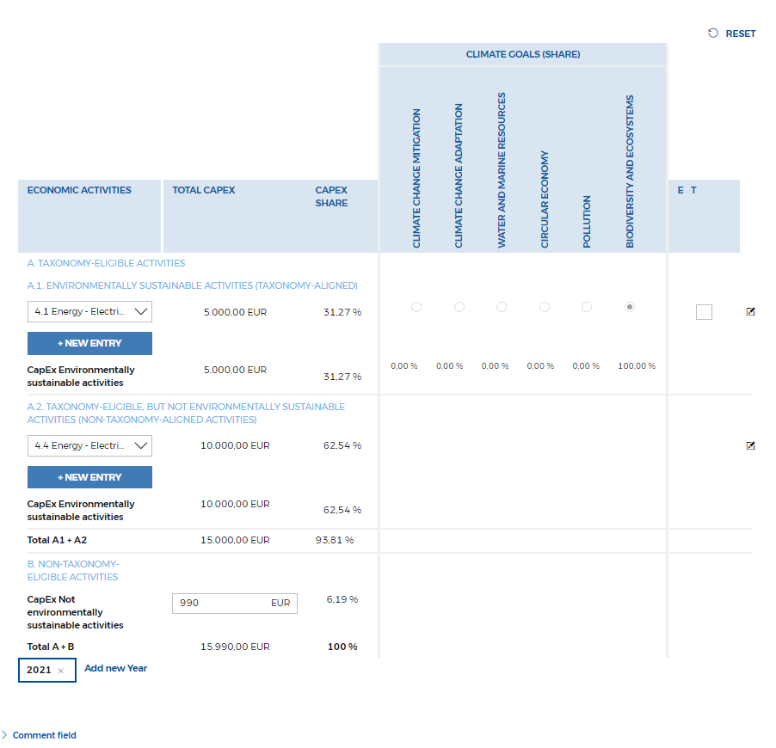Click the RESET link text
Screen dimensions: 776x748
coord(740,34)
